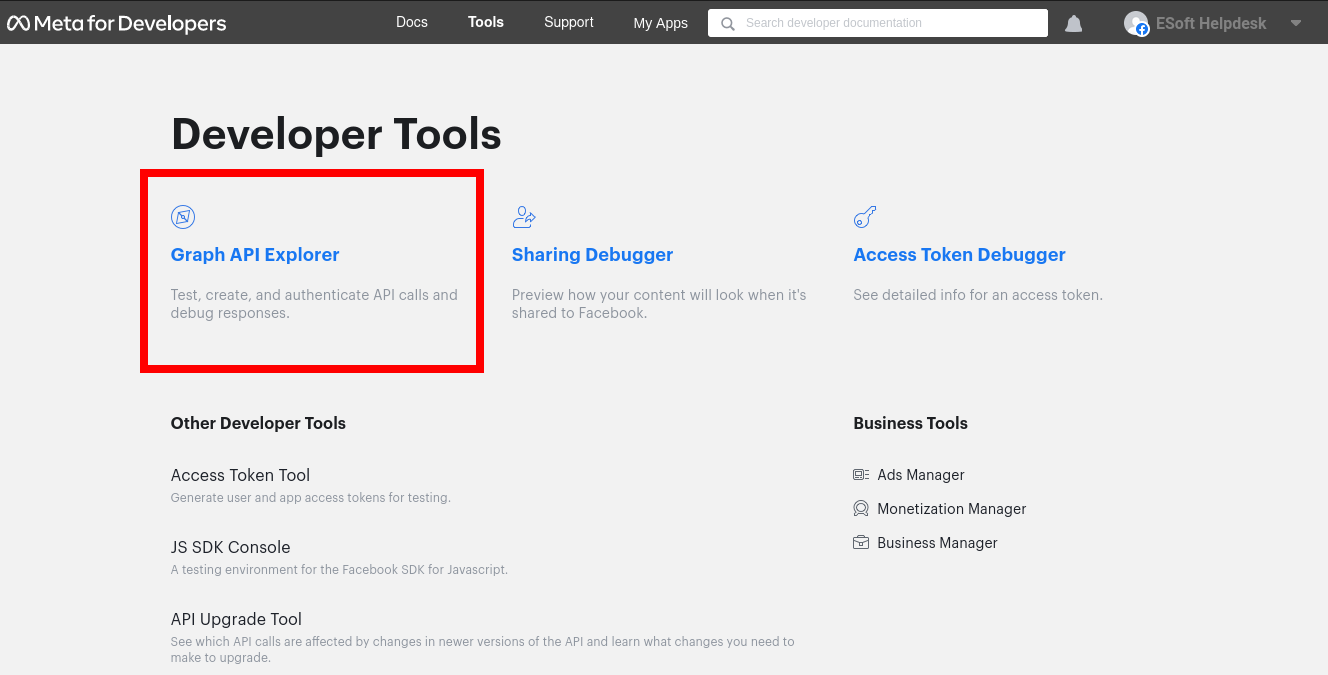The height and width of the screenshot is (675, 1328).
Task: Expand the account dropdown arrow
Action: pyautogui.click(x=1296, y=23)
